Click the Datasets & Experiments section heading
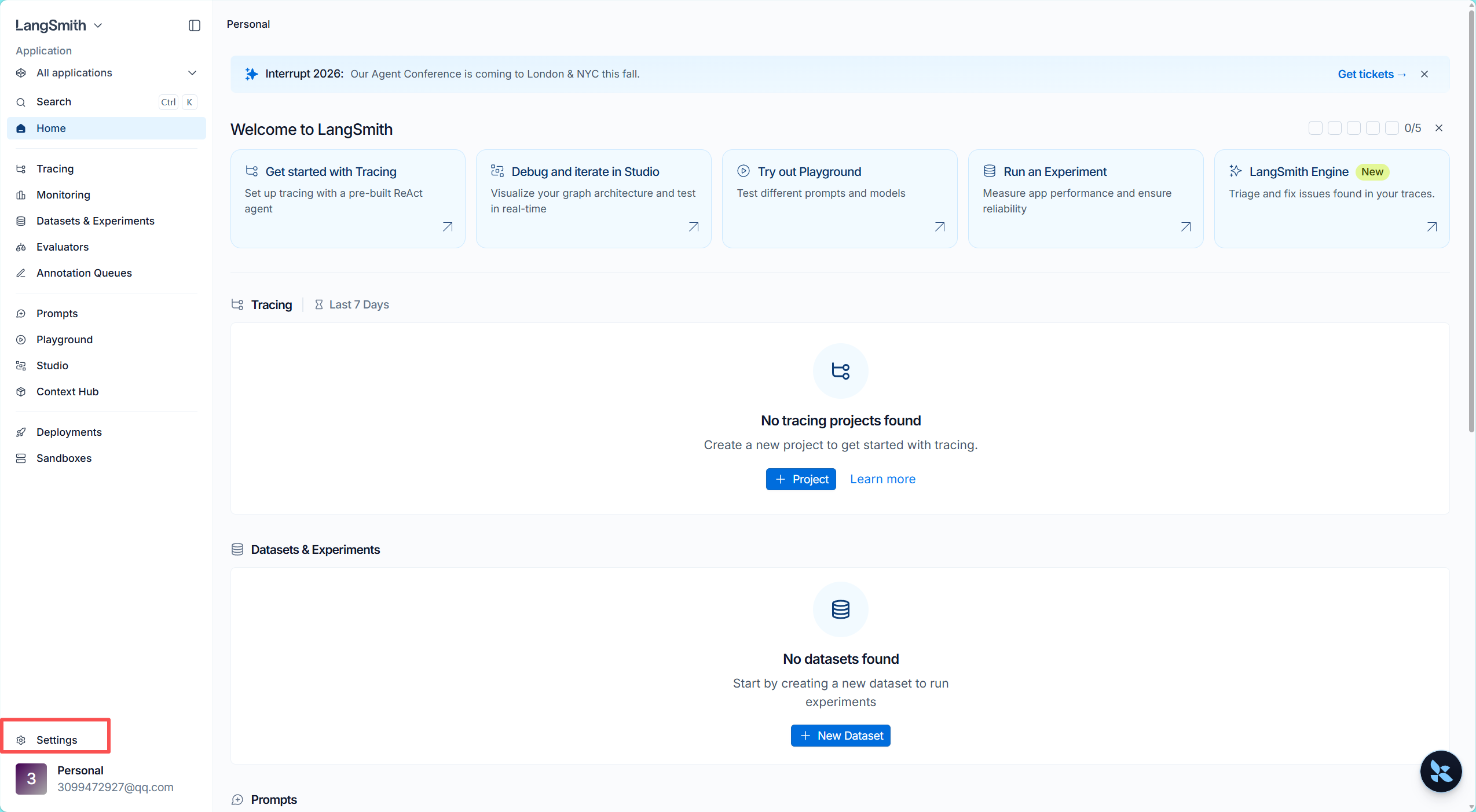 pyautogui.click(x=316, y=550)
